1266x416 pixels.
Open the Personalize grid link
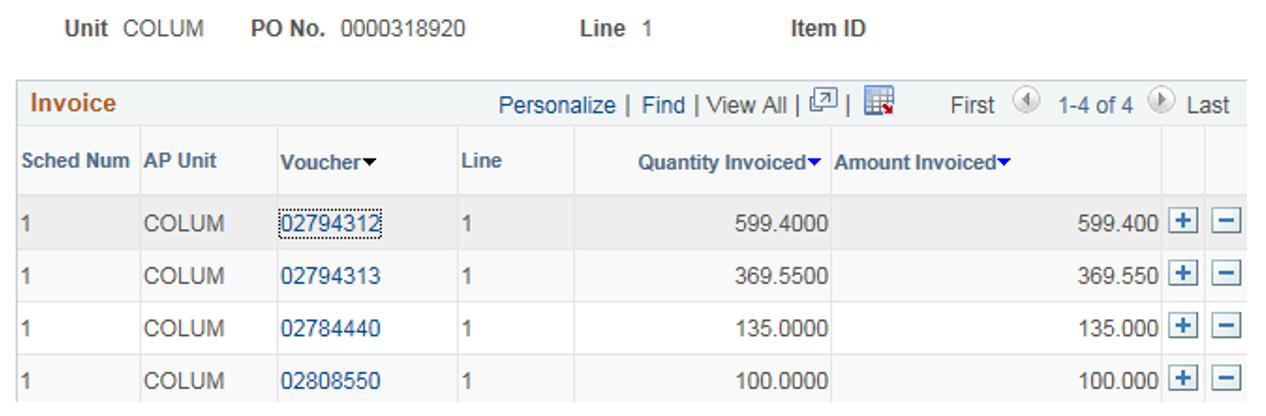[x=557, y=105]
